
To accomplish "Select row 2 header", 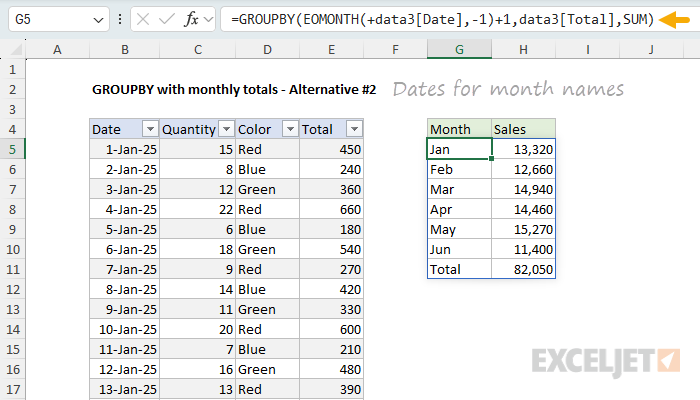I will pos(12,89).
